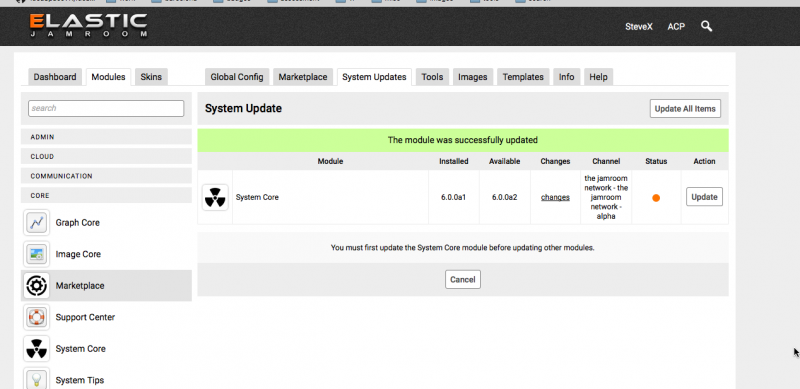Open the Image Core module icon
Screen dimensions: 800x389
(x=36, y=254)
